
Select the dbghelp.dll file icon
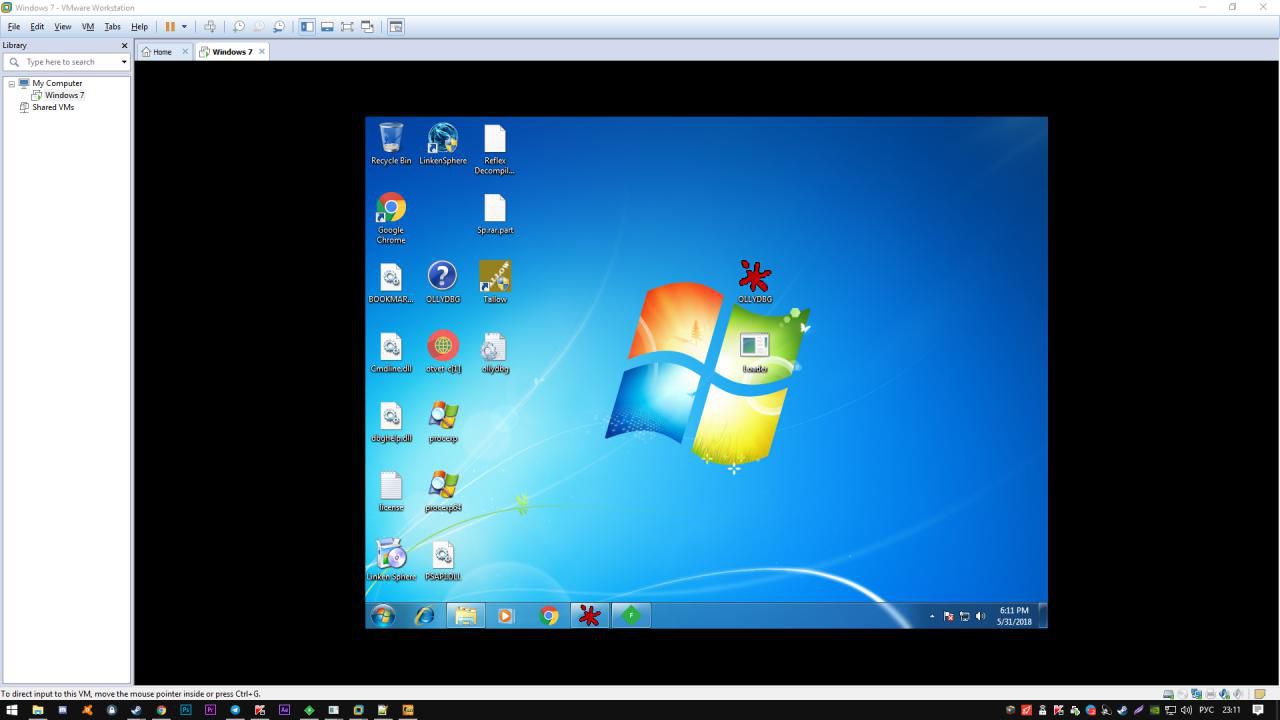[391, 422]
